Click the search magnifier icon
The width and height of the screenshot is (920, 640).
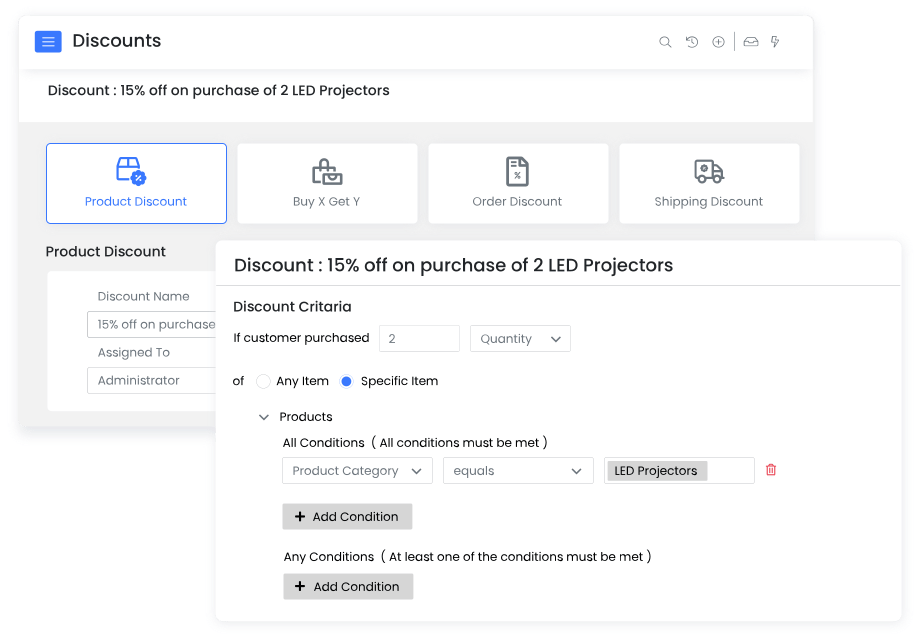click(665, 42)
